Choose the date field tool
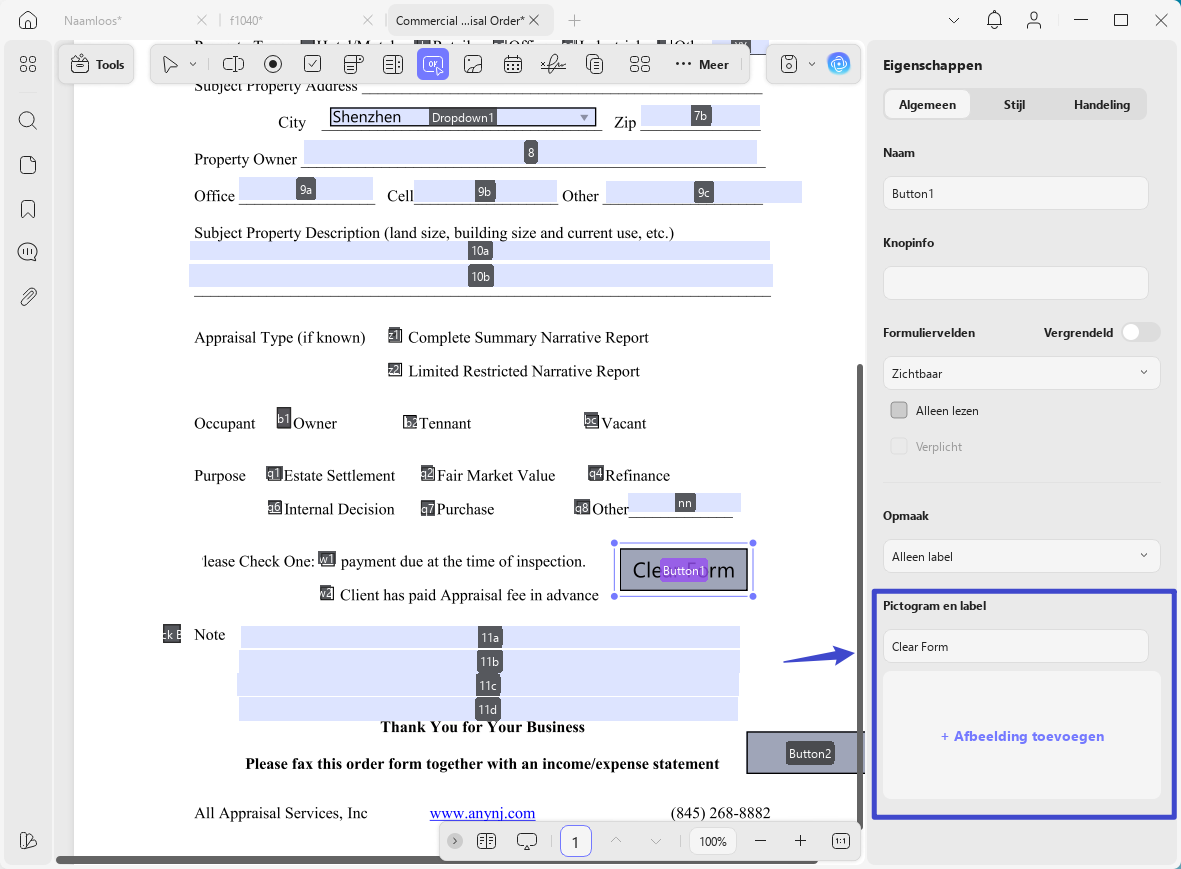Image resolution: width=1181 pixels, height=869 pixels. coord(513,65)
